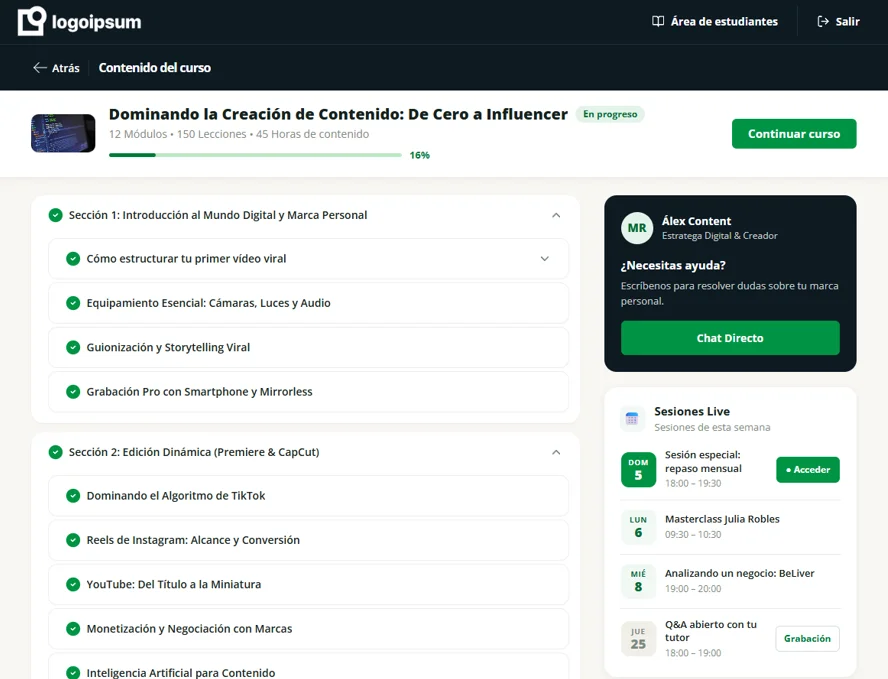
Task: Click the check icon of Sección 1
Action: click(x=56, y=215)
